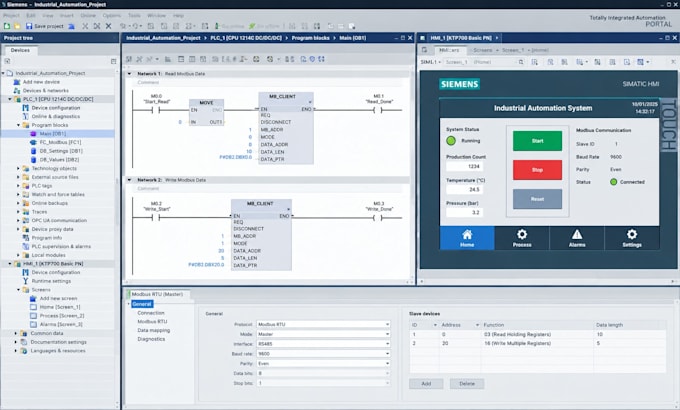Select the FC_Modbus [FC1] block
Image resolution: width=680 pixels, height=410 pixels.
pyautogui.click(x=60, y=142)
